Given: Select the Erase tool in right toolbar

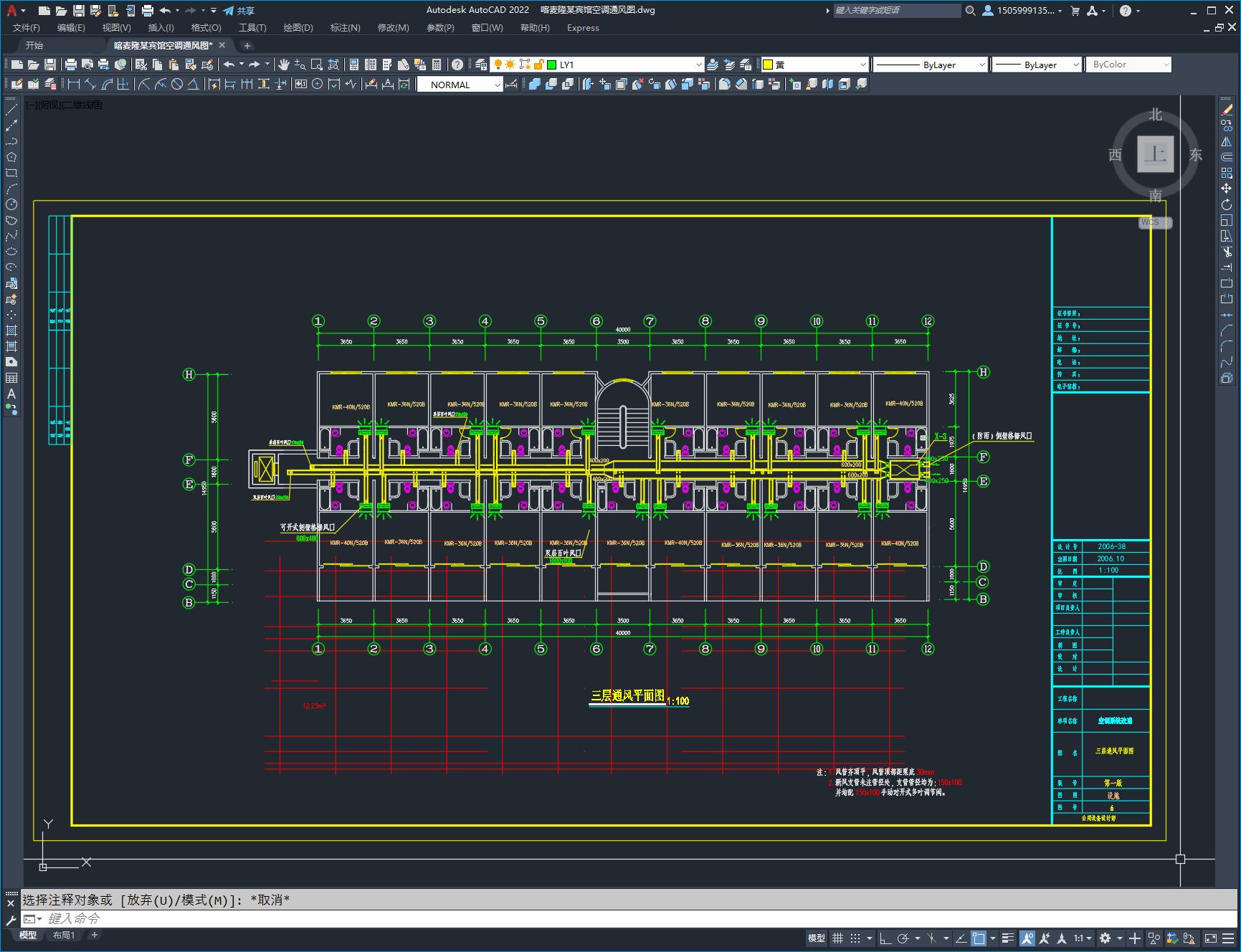Looking at the screenshot, I should click(x=1227, y=110).
